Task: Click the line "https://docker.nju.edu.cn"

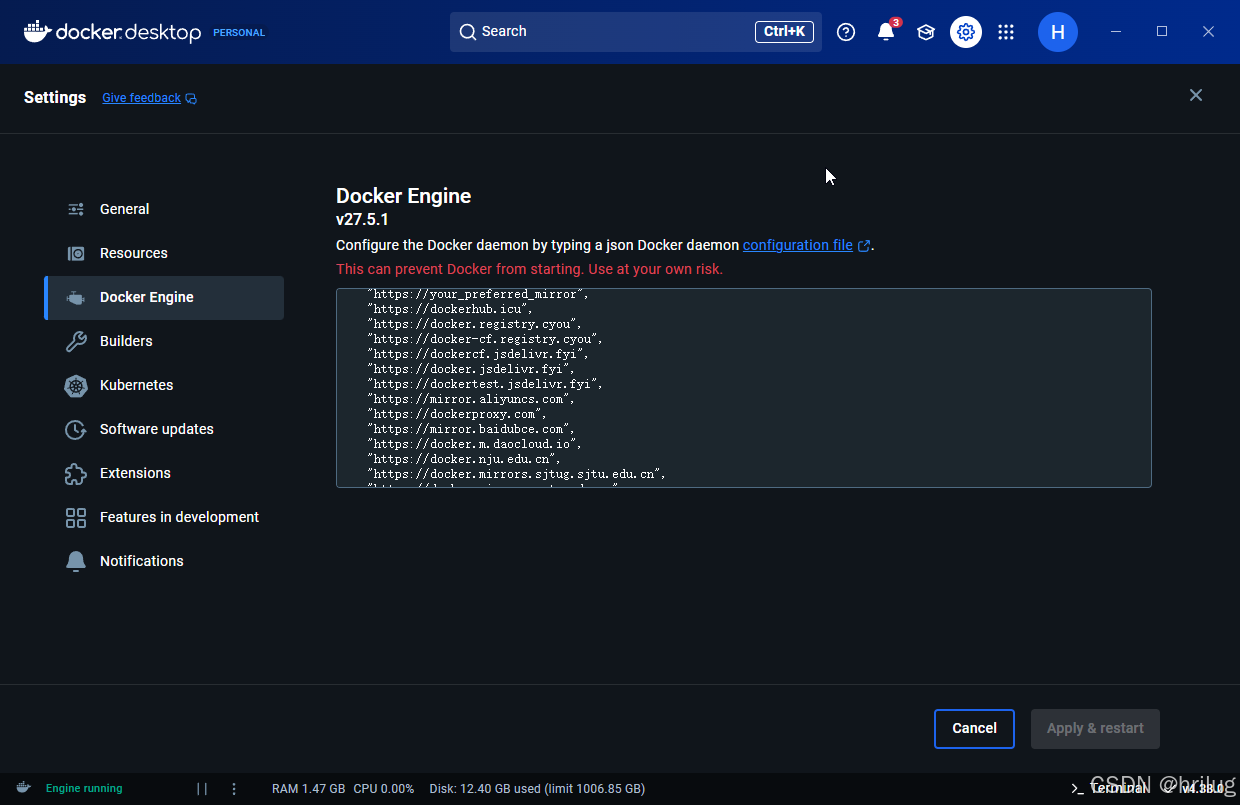Action: pyautogui.click(x=464, y=459)
